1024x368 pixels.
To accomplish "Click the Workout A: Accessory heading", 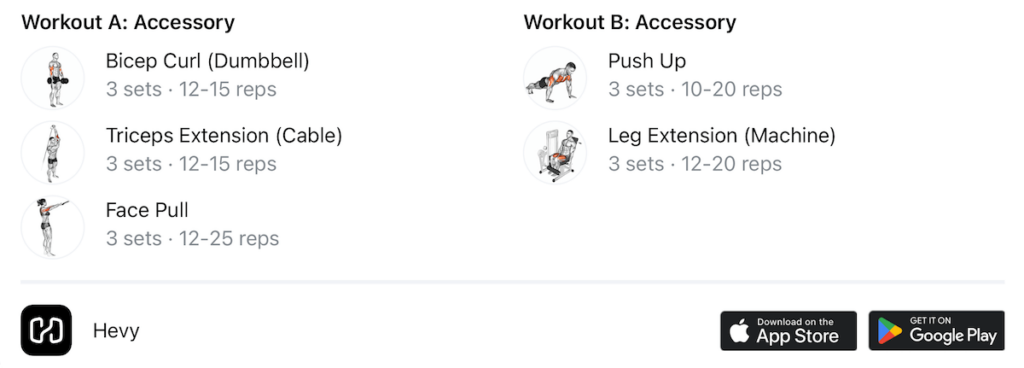I will pos(128,22).
